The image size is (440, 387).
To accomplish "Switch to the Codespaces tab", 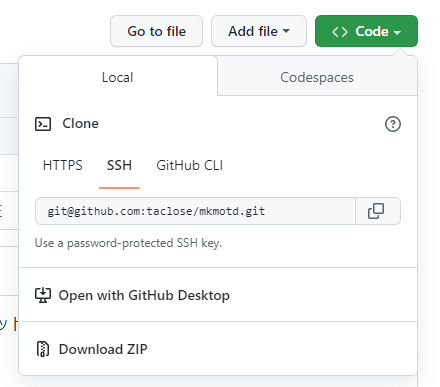I will click(x=317, y=77).
